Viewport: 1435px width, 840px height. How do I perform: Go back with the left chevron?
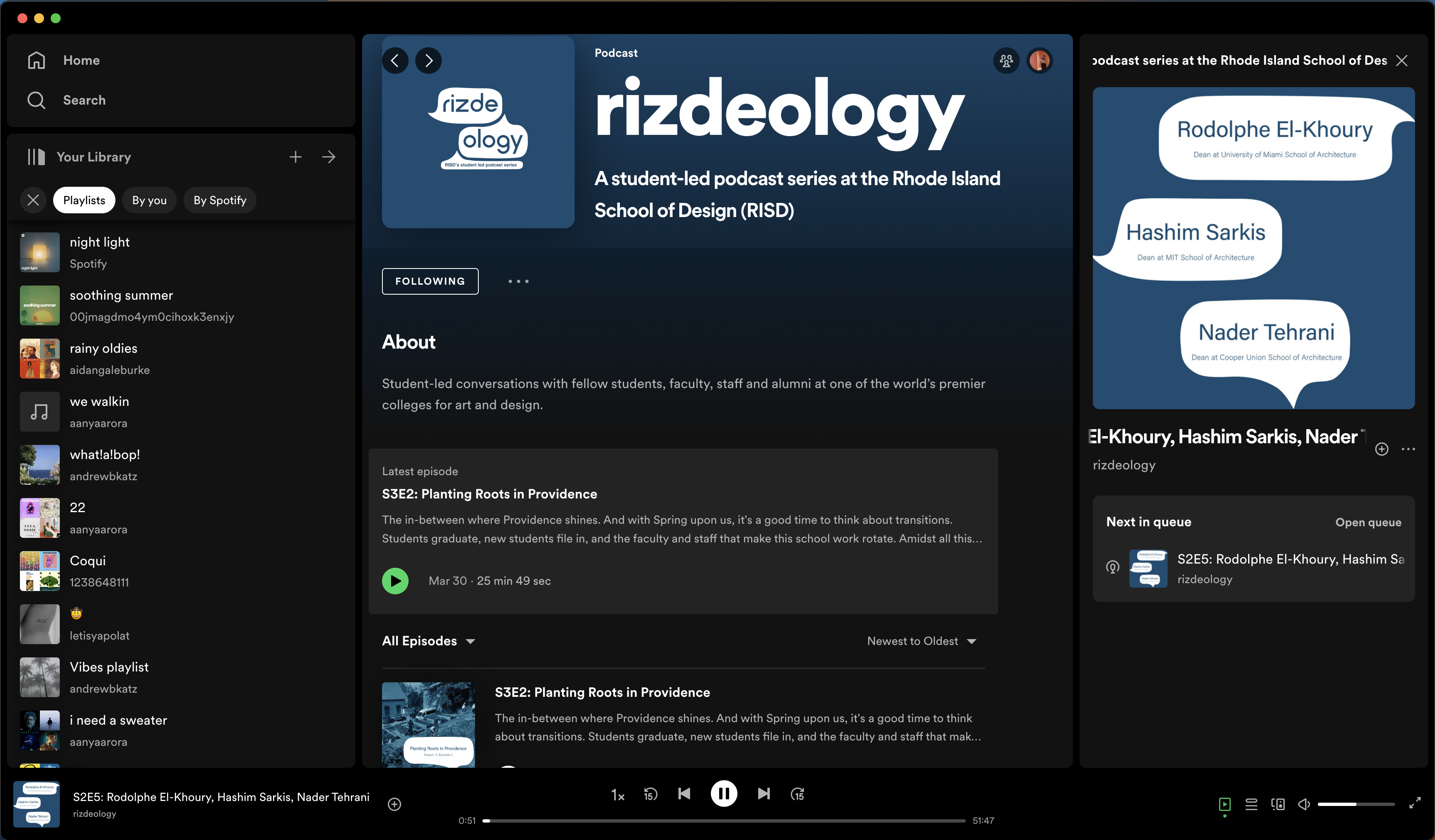tap(395, 60)
